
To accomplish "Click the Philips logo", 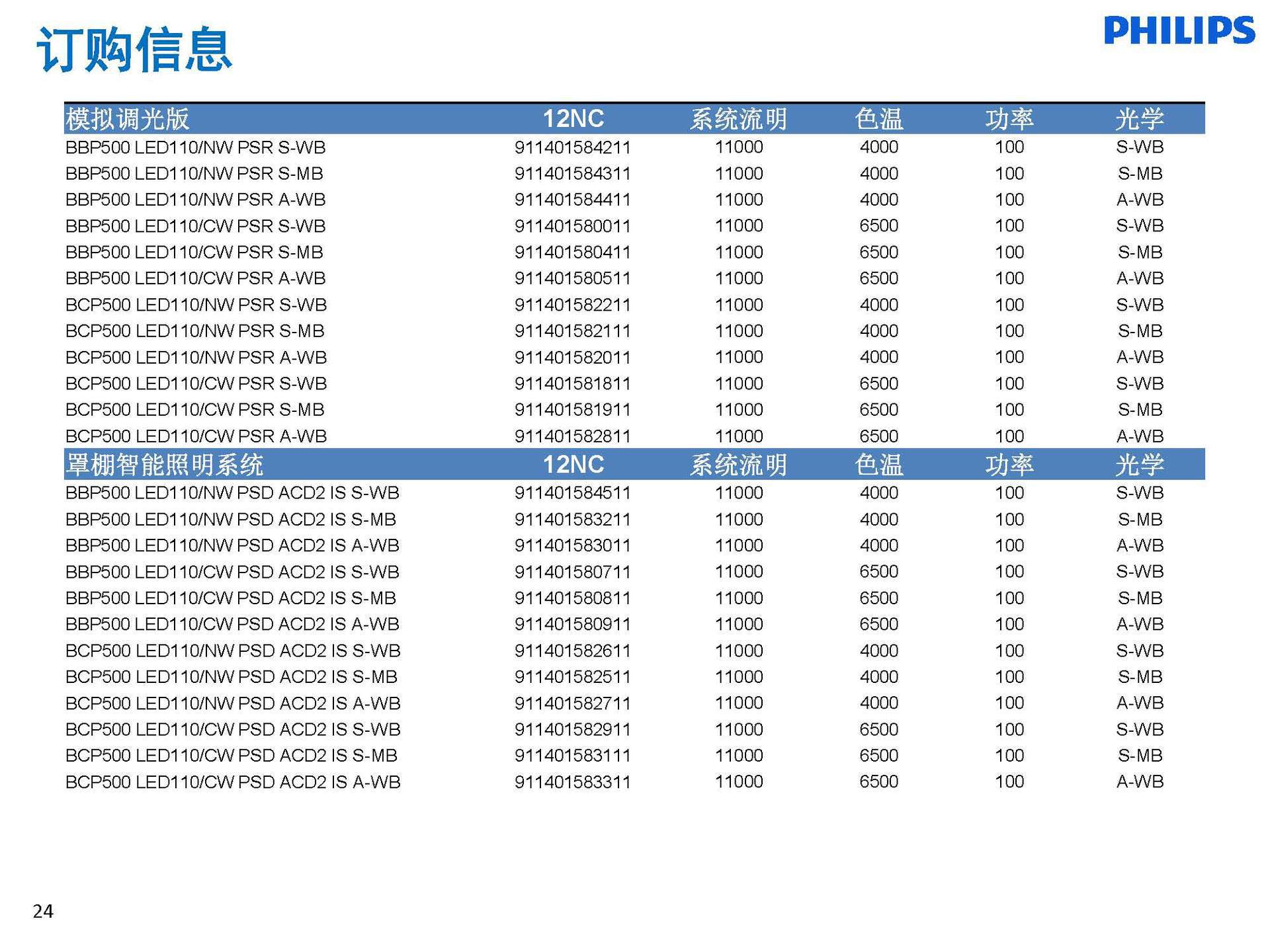I will (x=1179, y=30).
